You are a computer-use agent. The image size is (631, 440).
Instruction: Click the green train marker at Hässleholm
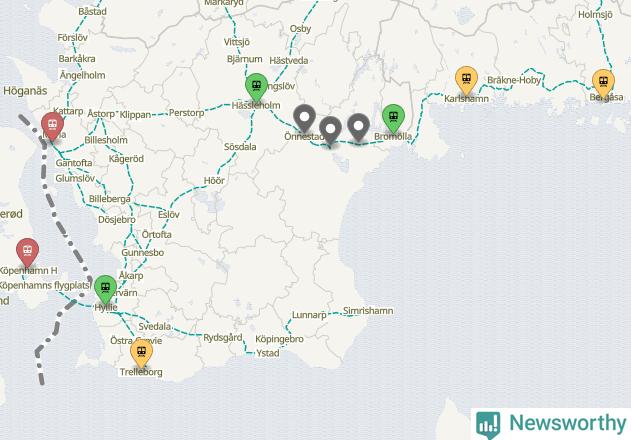point(256,87)
